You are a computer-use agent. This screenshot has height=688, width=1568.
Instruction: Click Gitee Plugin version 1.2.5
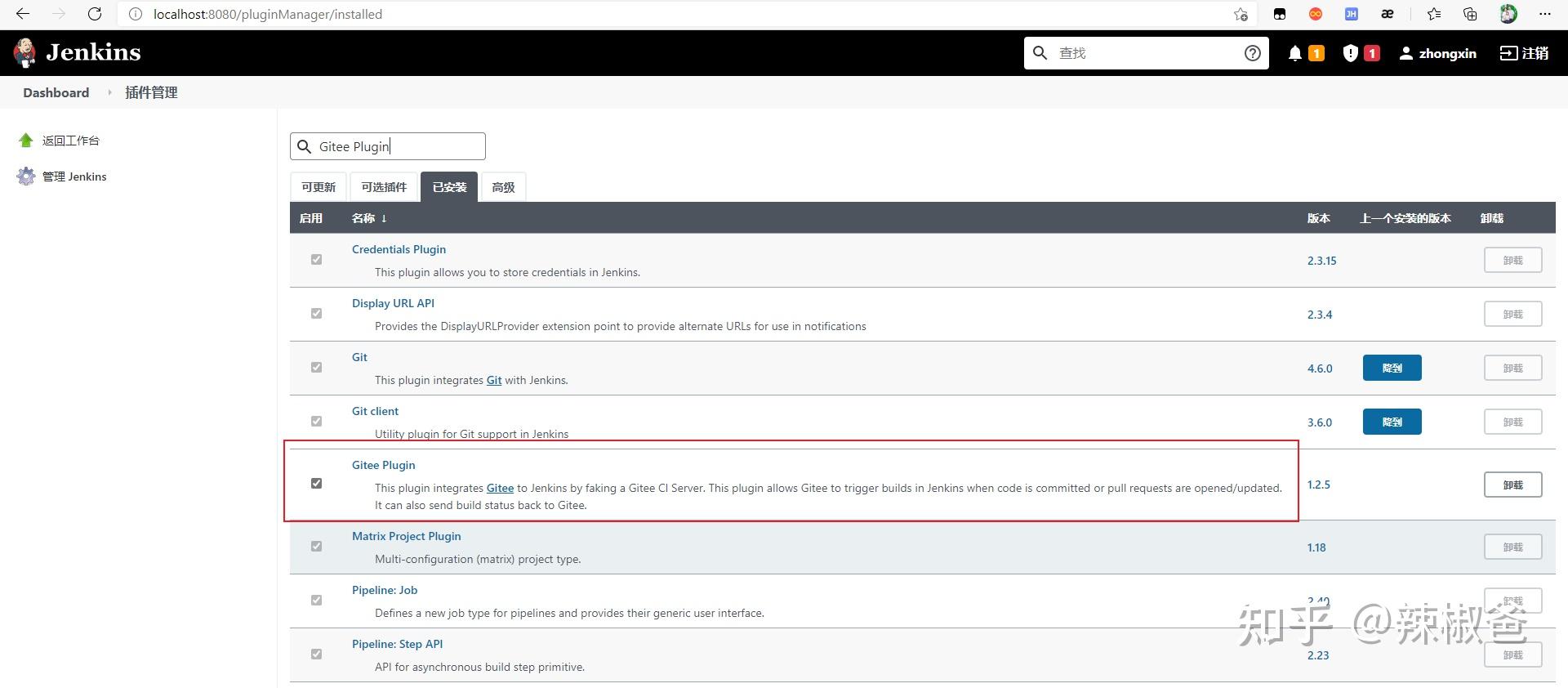click(1318, 485)
